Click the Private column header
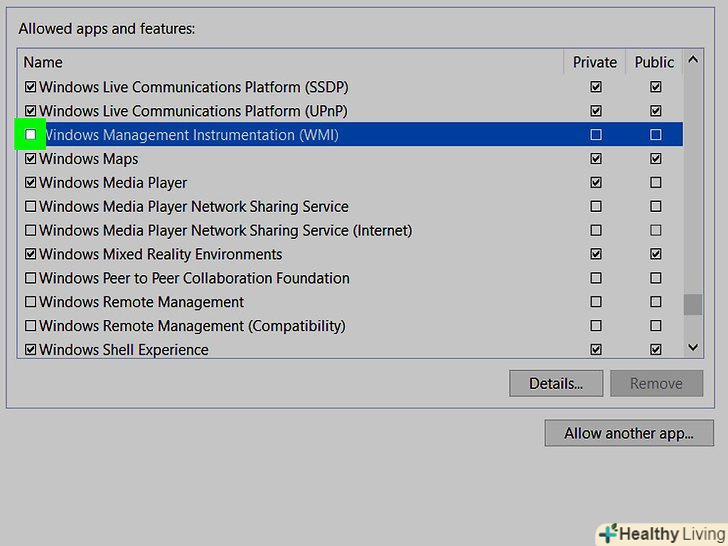The width and height of the screenshot is (728, 546). pyautogui.click(x=595, y=62)
